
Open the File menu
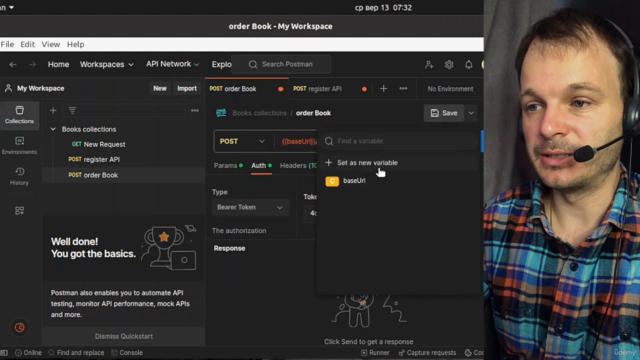point(7,44)
